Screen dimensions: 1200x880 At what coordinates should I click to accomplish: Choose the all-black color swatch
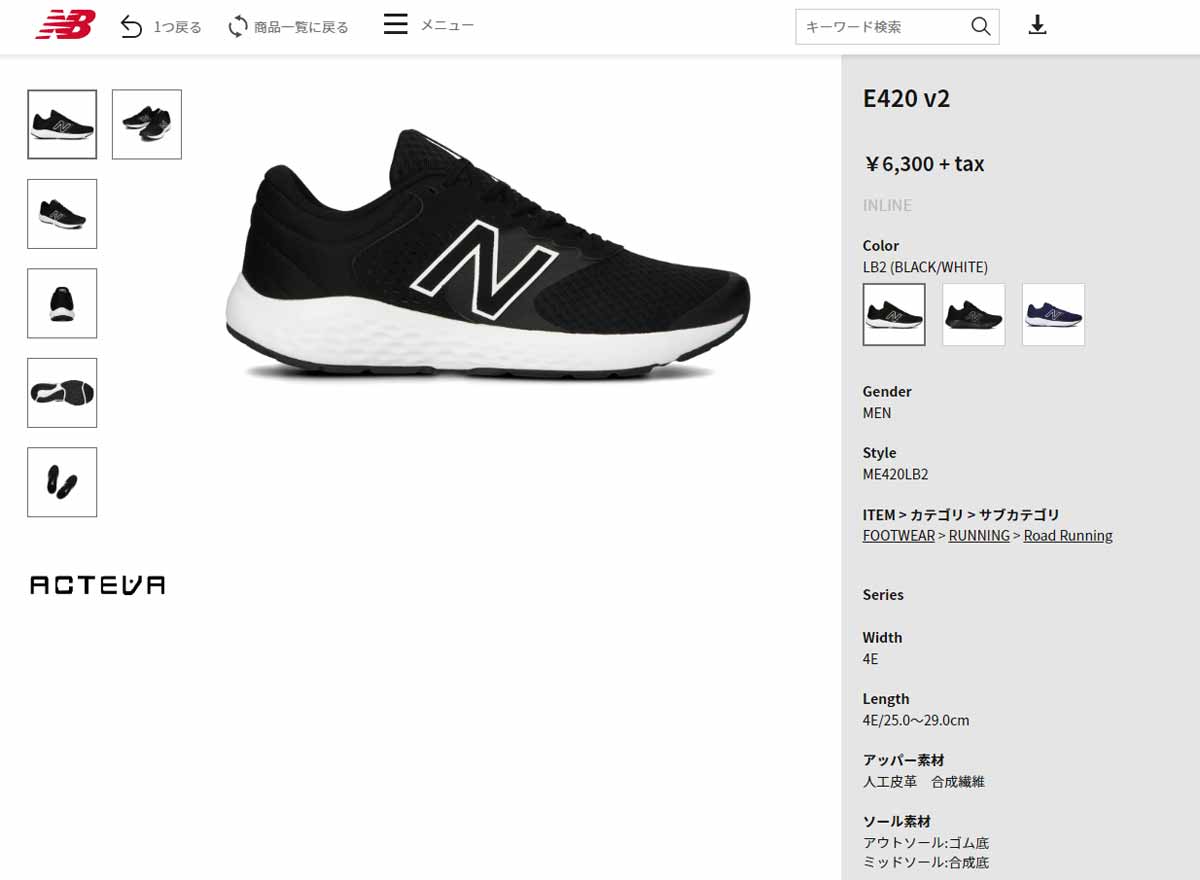click(974, 315)
